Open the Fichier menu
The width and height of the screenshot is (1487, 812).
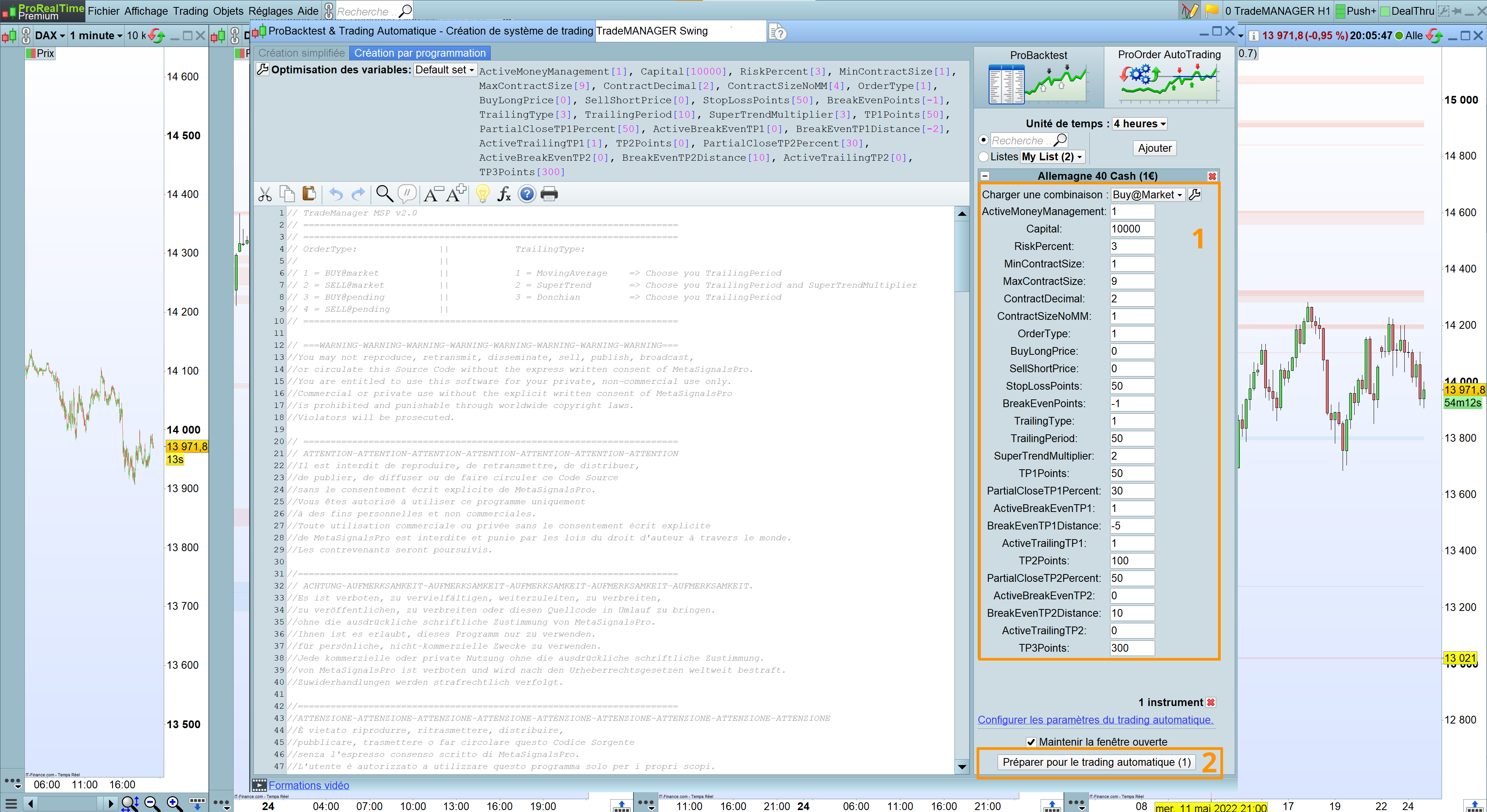[x=103, y=11]
